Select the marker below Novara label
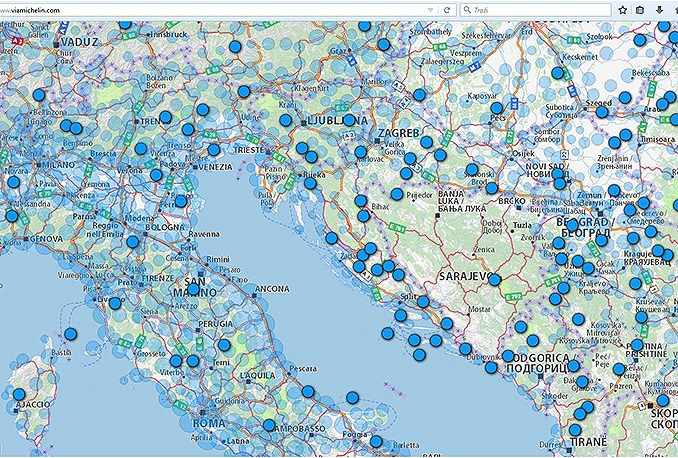 pos(13,182)
